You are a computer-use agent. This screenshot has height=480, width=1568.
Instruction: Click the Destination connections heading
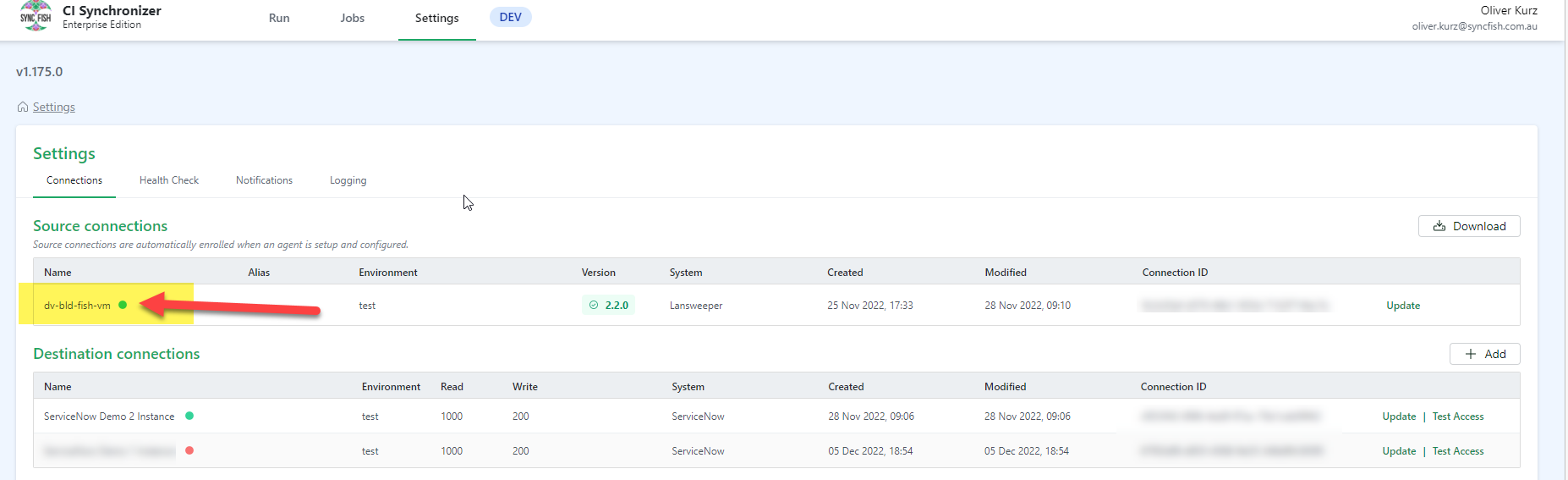(117, 354)
